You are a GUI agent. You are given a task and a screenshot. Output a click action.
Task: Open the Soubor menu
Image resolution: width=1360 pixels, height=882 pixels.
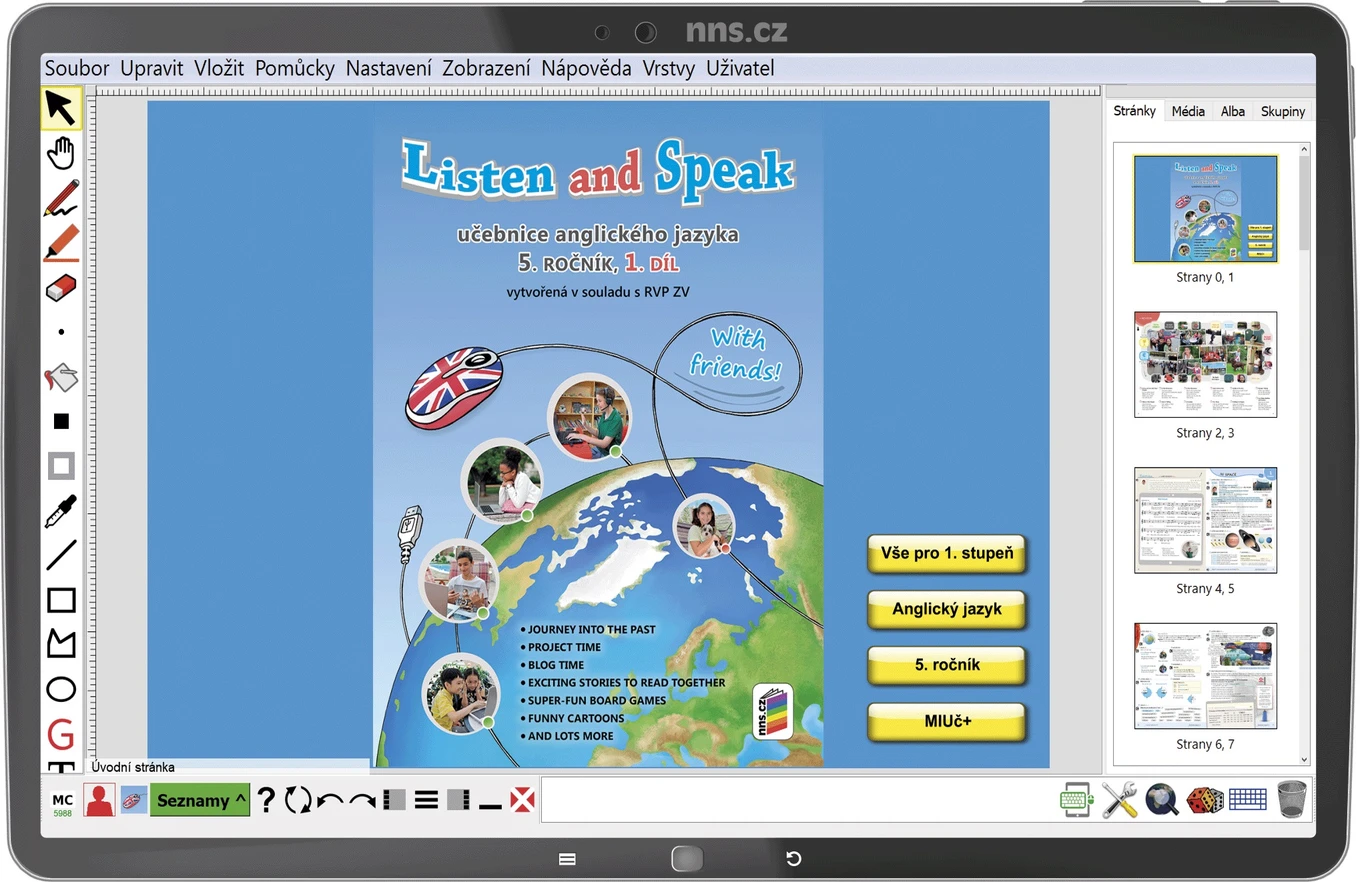tap(77, 69)
